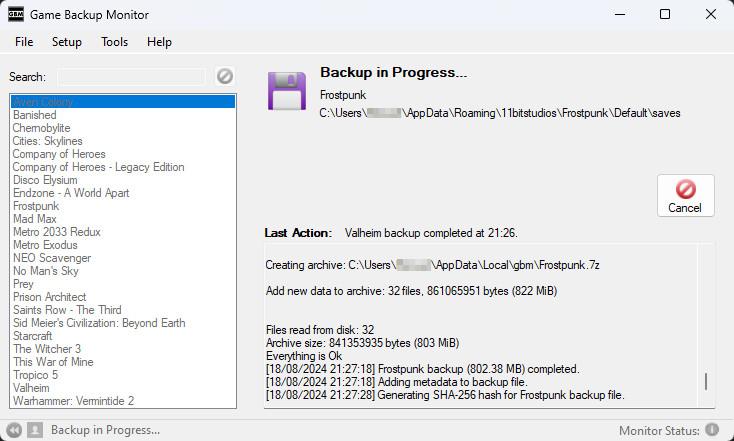This screenshot has width=734, height=441.
Task: Click the Monitor Status indicator icon
Action: click(x=712, y=430)
